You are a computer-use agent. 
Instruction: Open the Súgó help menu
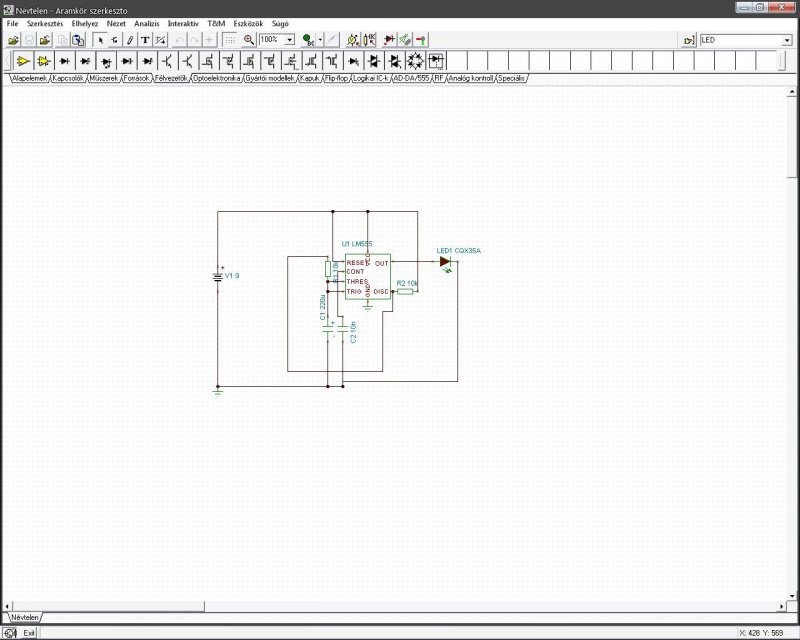coord(280,23)
